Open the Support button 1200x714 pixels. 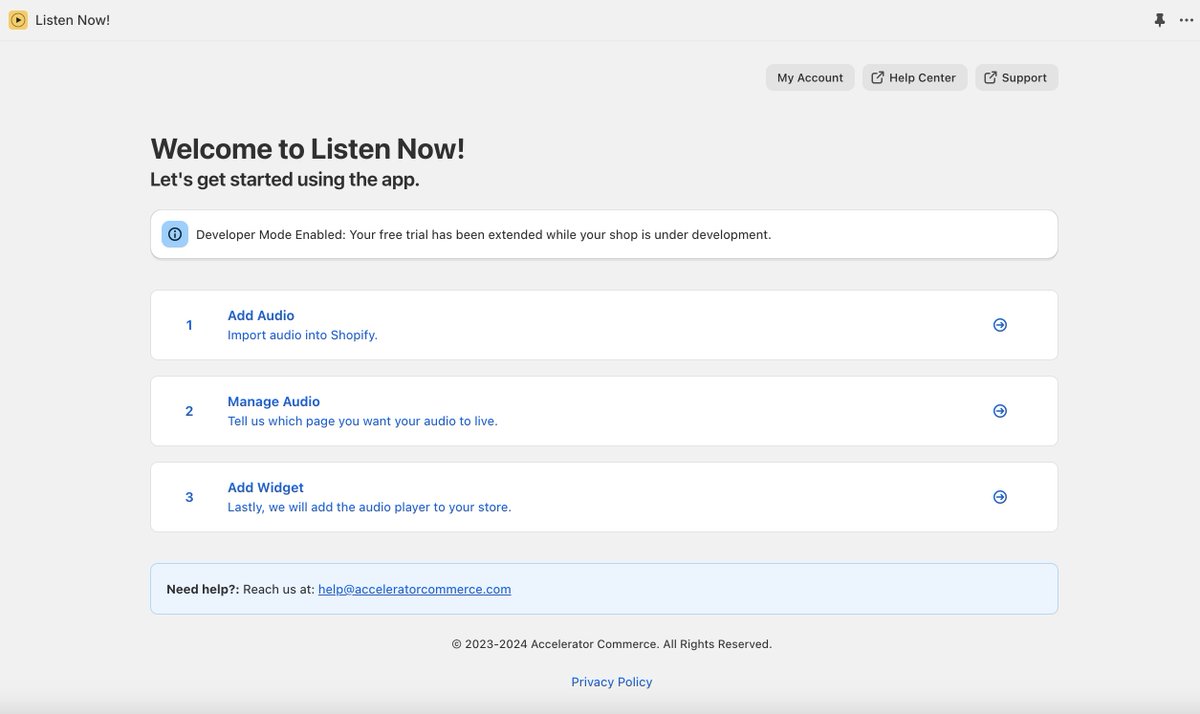click(1016, 78)
